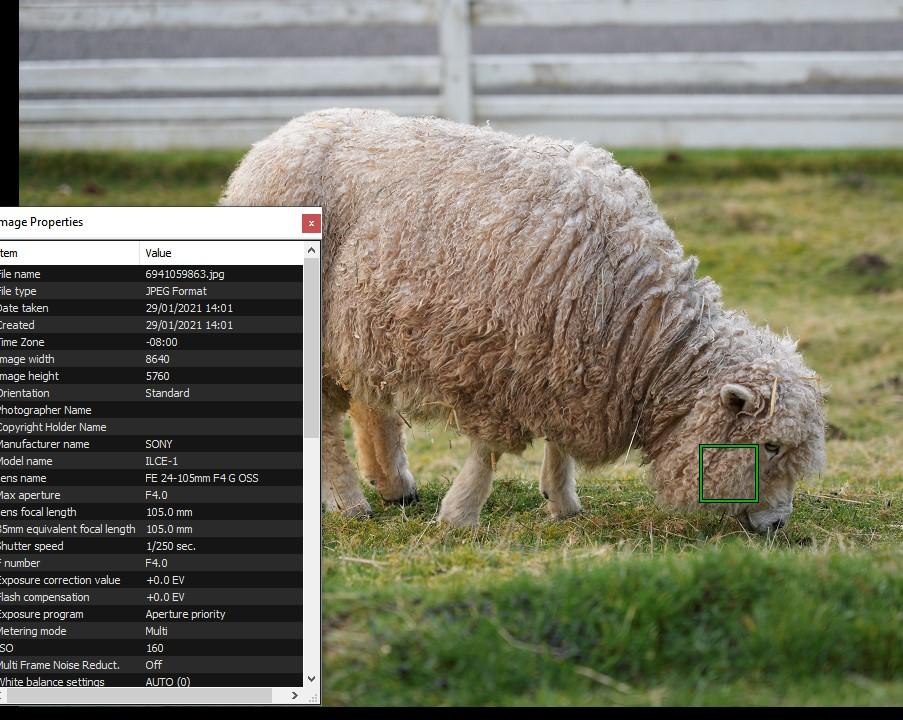Click the horizontal scrollbar thumb
Screen dimensions: 903x720
[136, 695]
